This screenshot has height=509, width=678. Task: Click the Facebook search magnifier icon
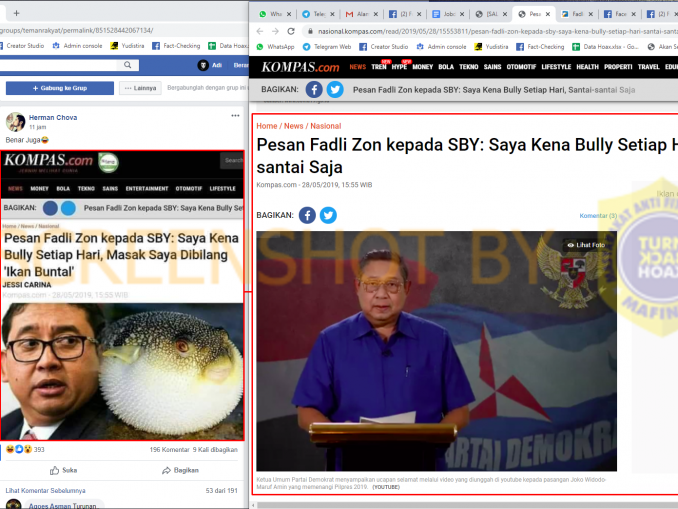(x=128, y=65)
